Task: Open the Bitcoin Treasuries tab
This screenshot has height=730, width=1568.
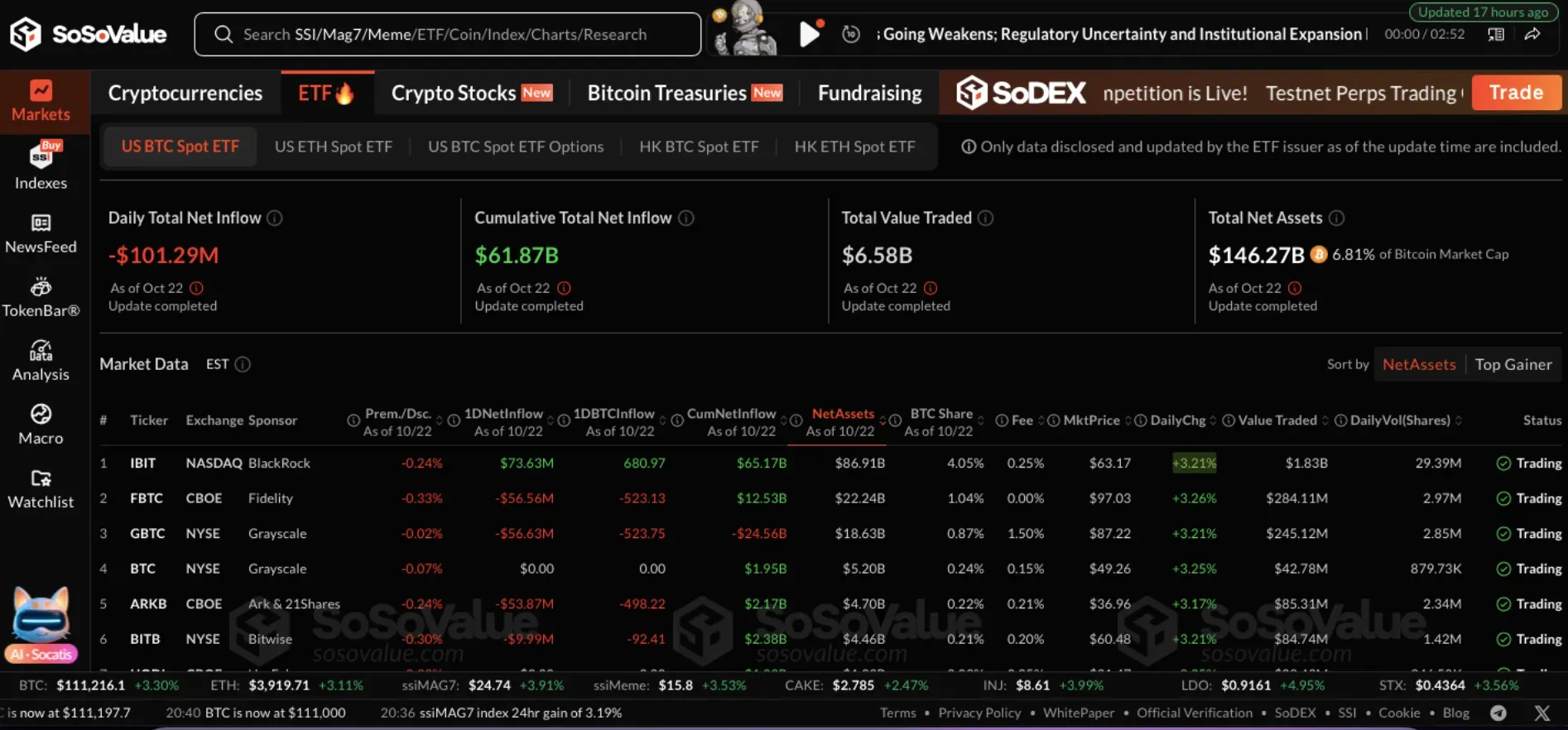Action: pyautogui.click(x=685, y=93)
